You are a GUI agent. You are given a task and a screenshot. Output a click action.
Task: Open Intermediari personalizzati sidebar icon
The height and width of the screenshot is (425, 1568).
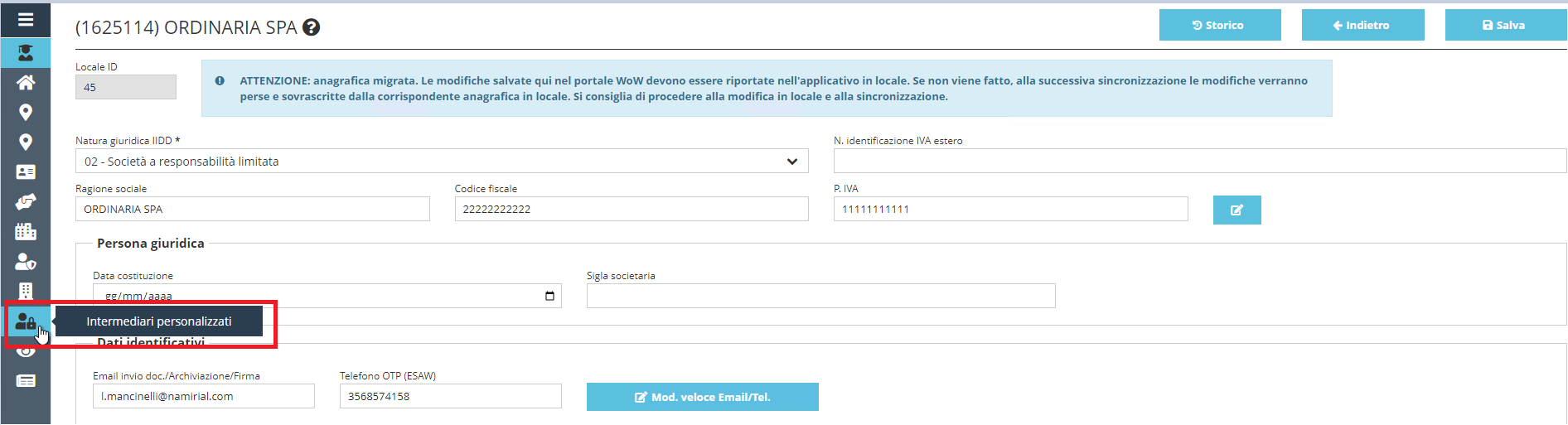(x=26, y=321)
